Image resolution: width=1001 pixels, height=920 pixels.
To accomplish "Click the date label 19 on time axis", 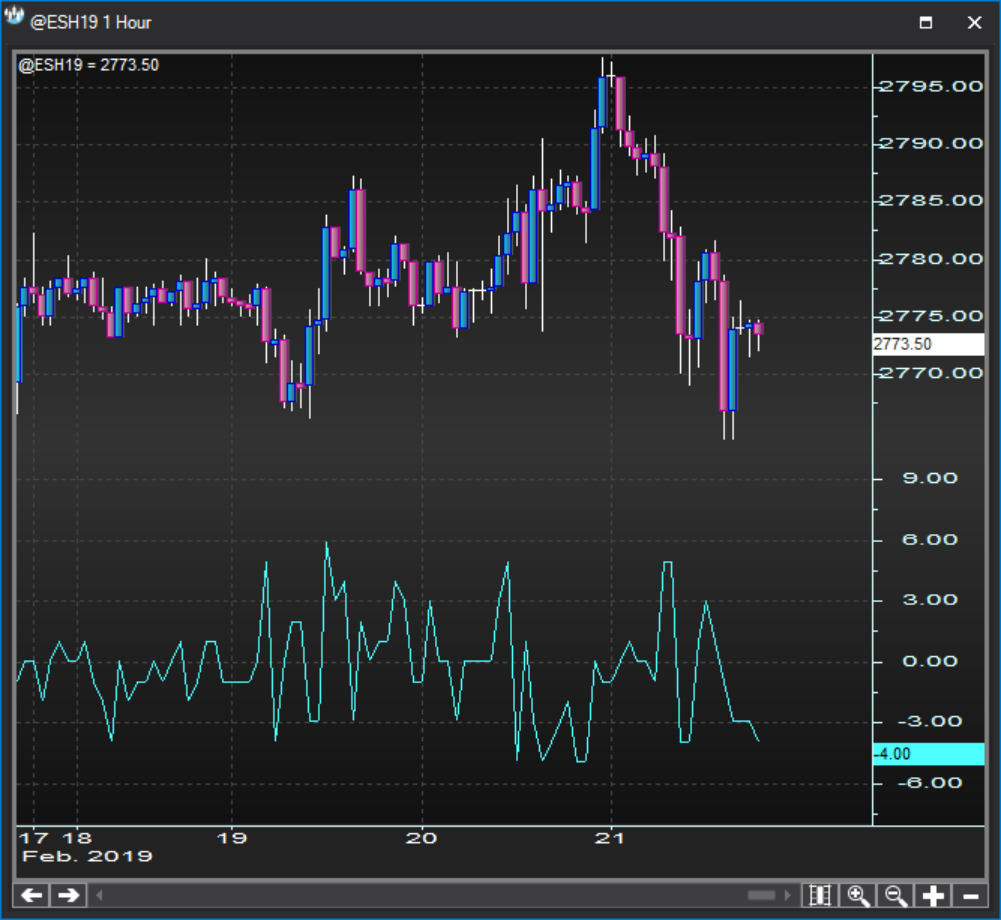I will click(232, 838).
